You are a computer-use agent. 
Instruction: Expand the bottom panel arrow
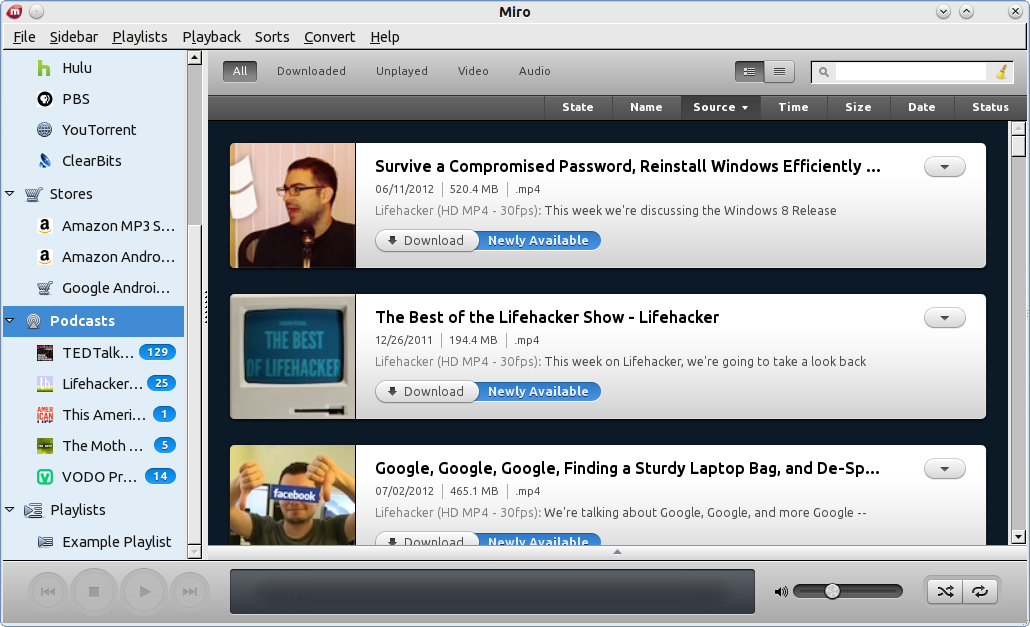point(617,552)
